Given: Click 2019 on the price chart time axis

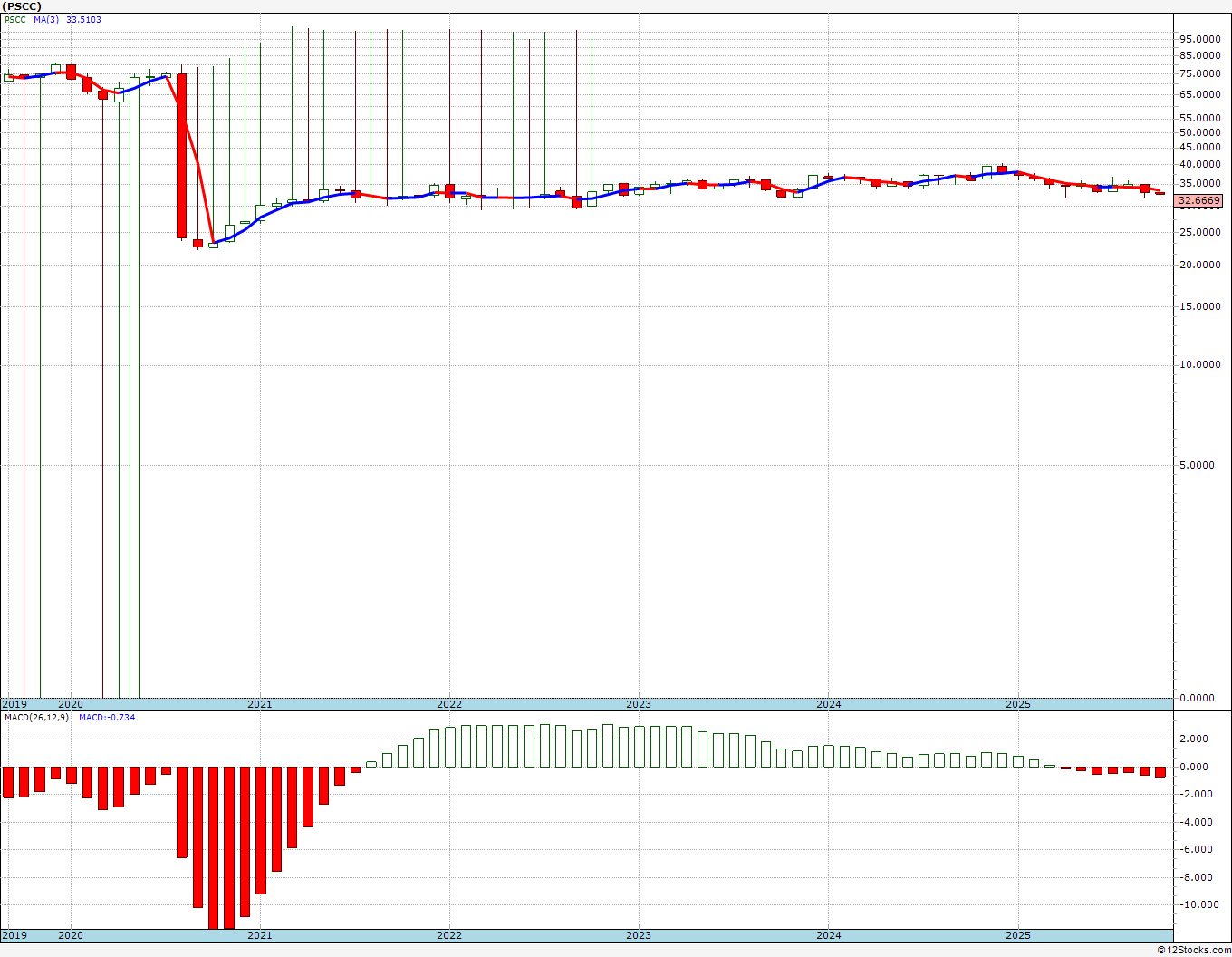Looking at the screenshot, I should 14,704.
